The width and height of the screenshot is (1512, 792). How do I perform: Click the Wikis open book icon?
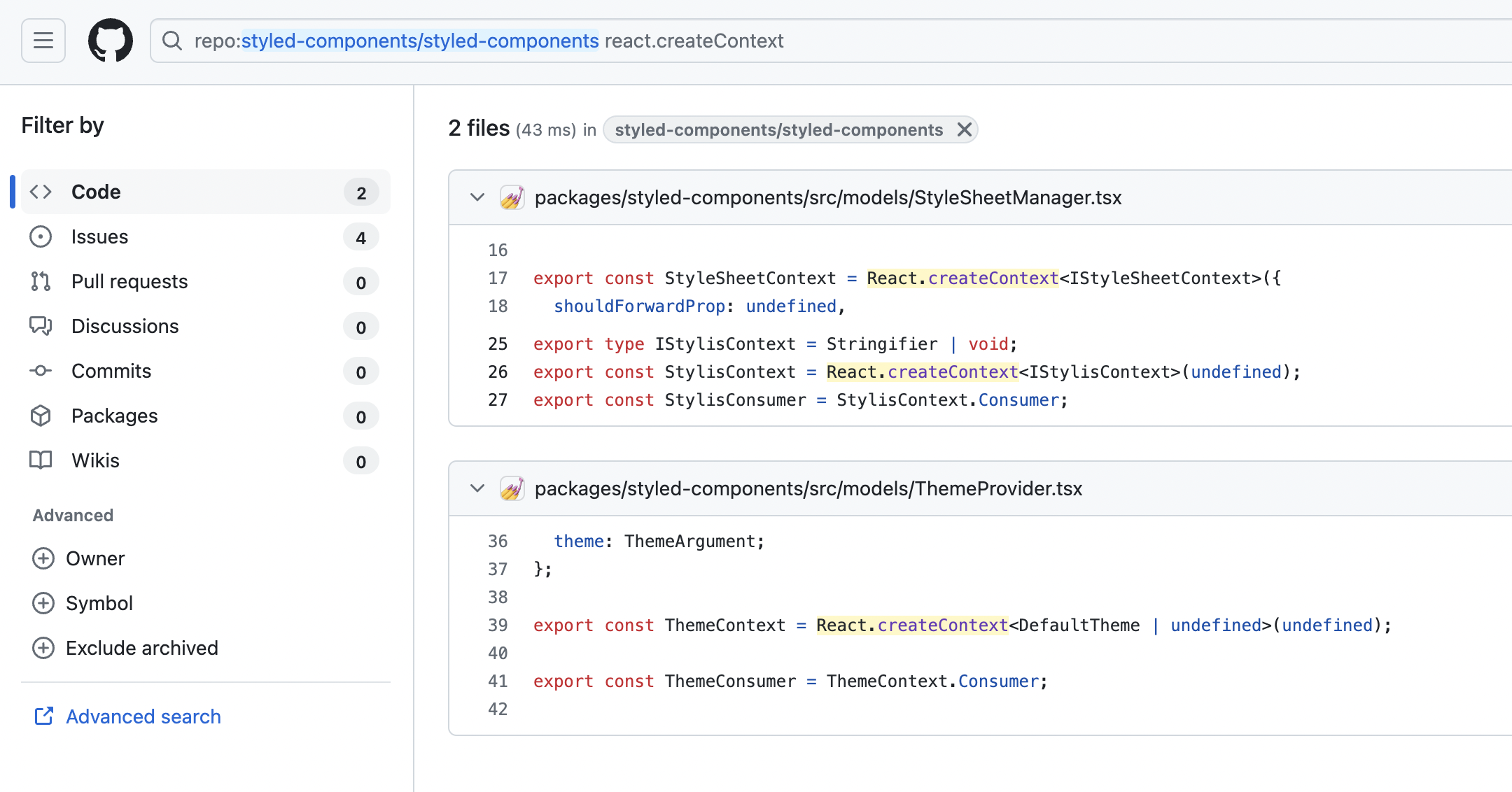coord(40,461)
